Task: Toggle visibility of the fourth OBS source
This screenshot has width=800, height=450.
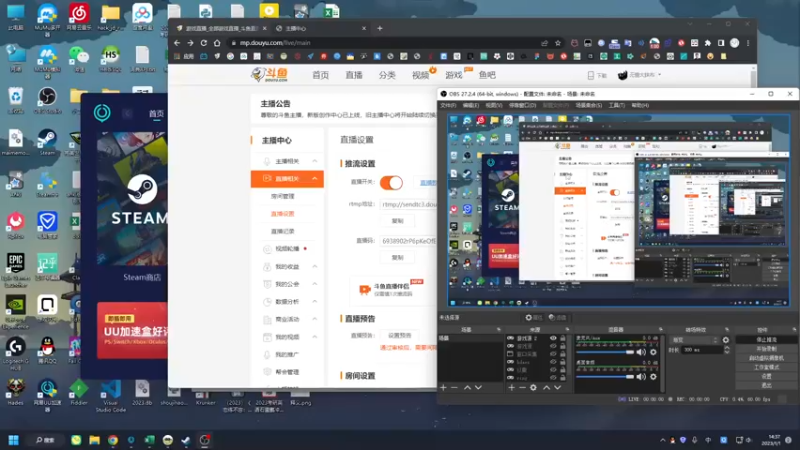Action: point(553,362)
